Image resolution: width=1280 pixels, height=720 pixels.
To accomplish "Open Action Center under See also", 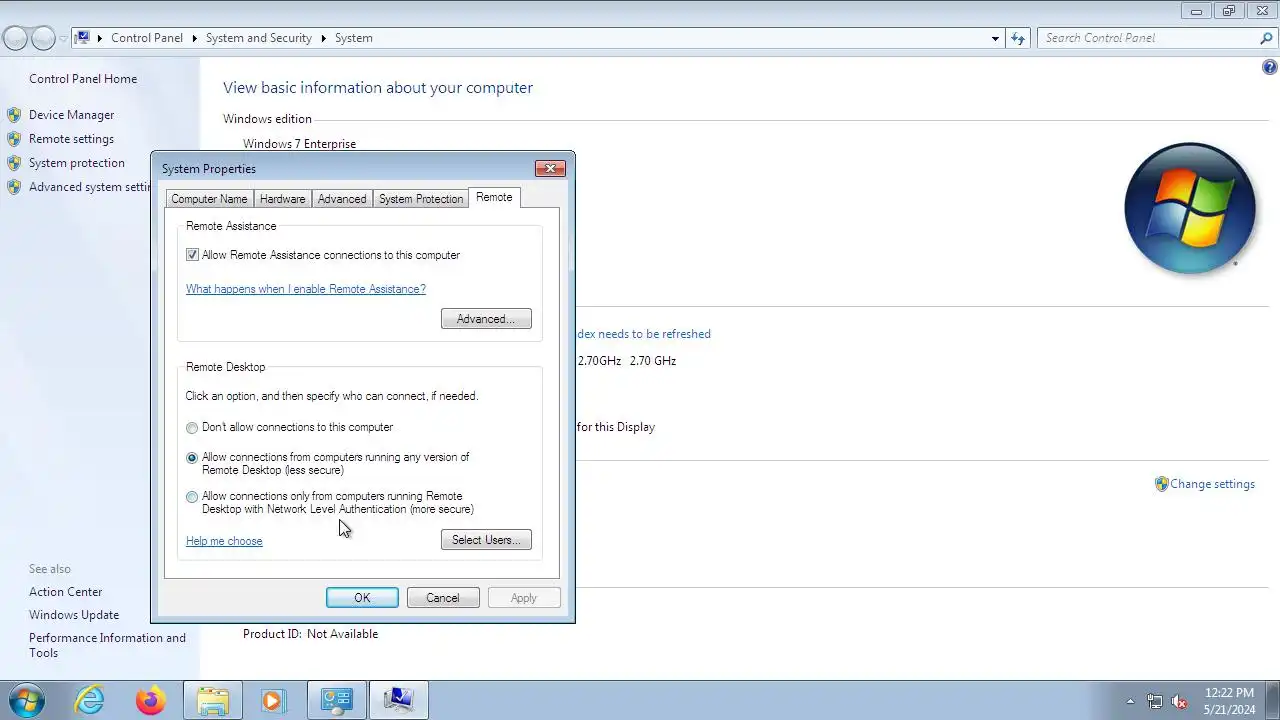I will tap(65, 592).
